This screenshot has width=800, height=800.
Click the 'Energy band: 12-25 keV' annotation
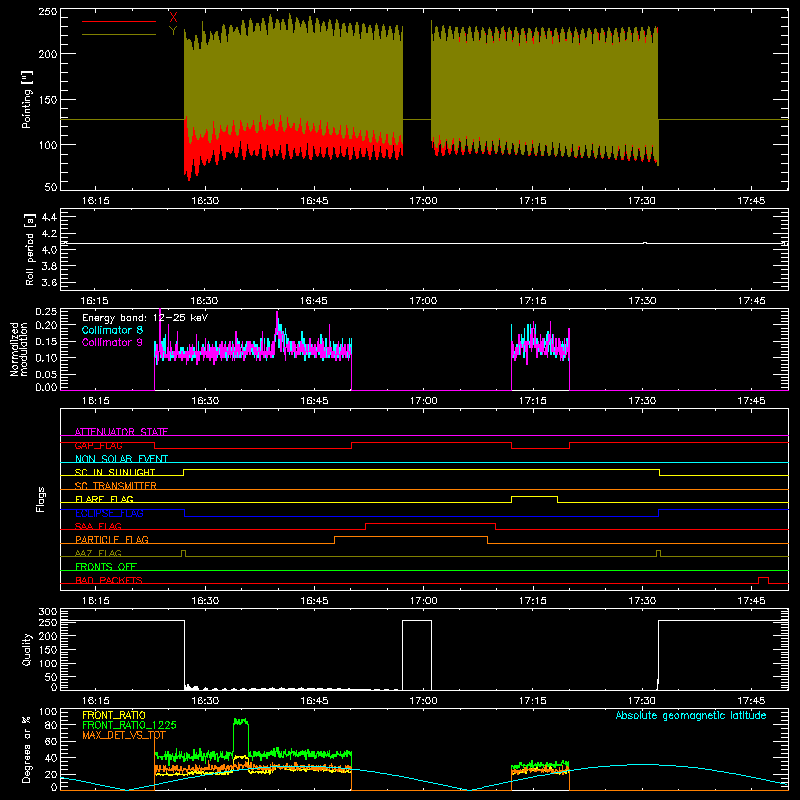(x=145, y=318)
